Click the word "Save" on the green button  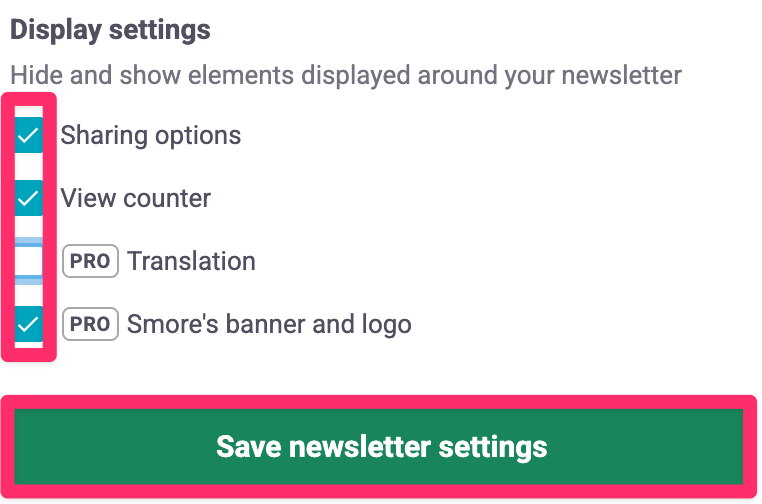pyautogui.click(x=246, y=446)
